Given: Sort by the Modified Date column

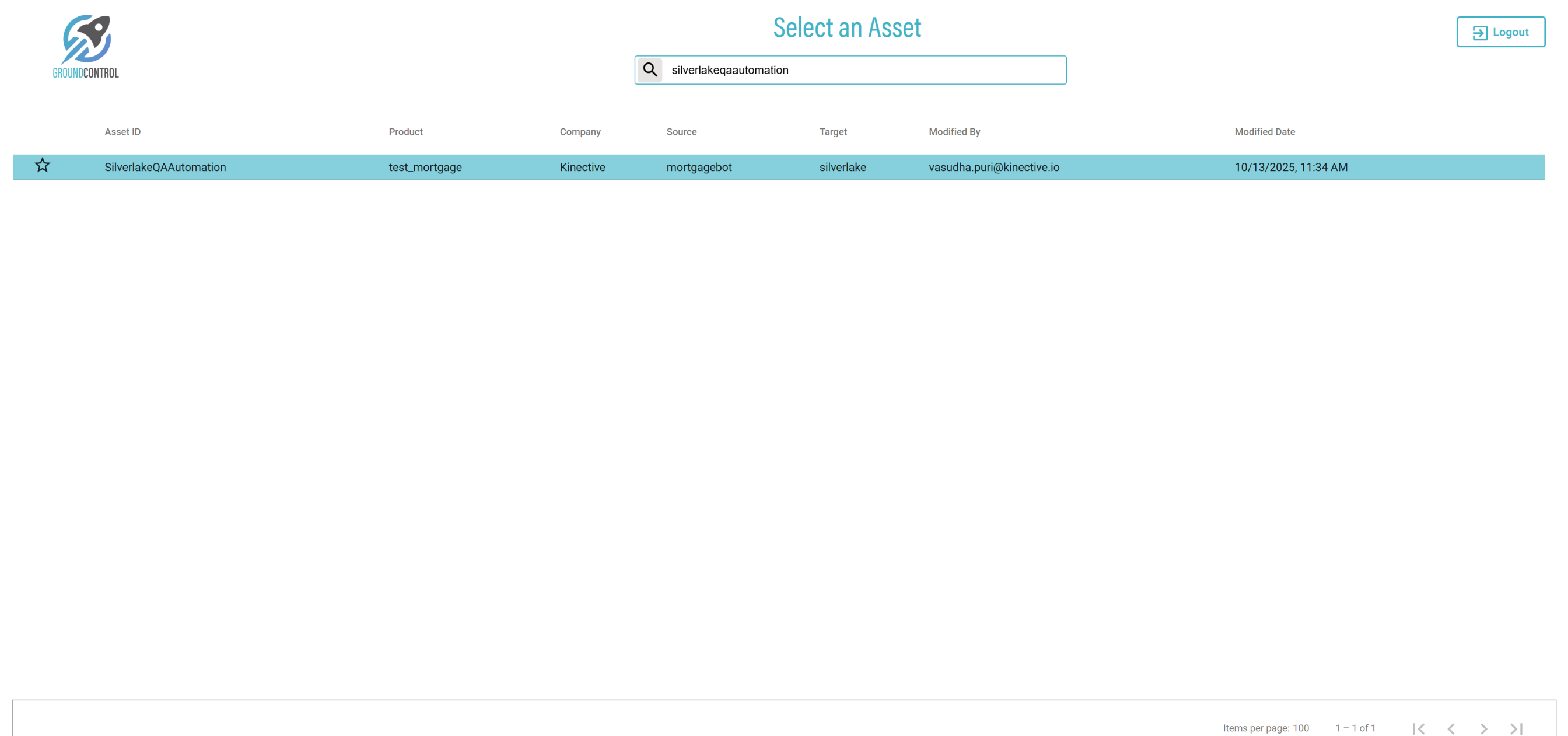Looking at the screenshot, I should [1264, 131].
